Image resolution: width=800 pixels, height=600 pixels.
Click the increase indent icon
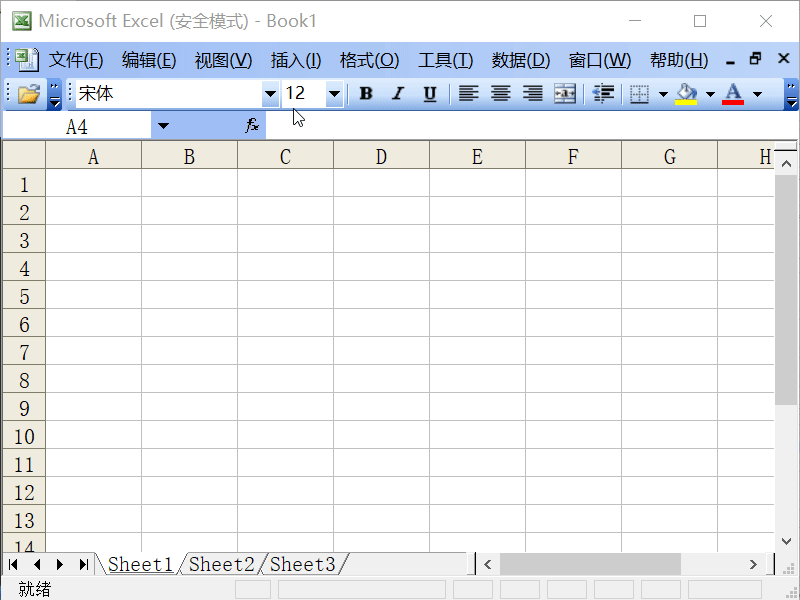pos(602,93)
